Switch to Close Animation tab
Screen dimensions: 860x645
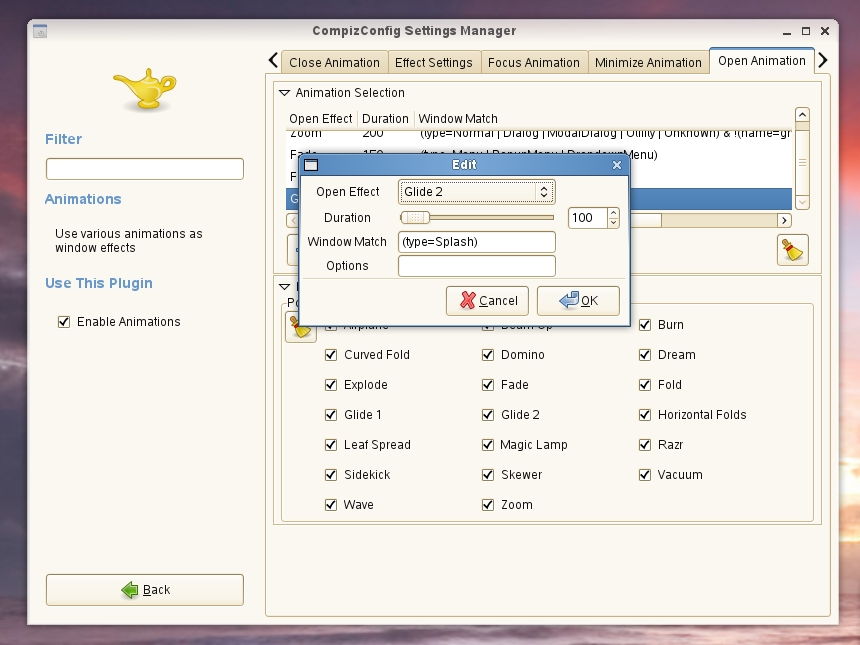coord(335,63)
